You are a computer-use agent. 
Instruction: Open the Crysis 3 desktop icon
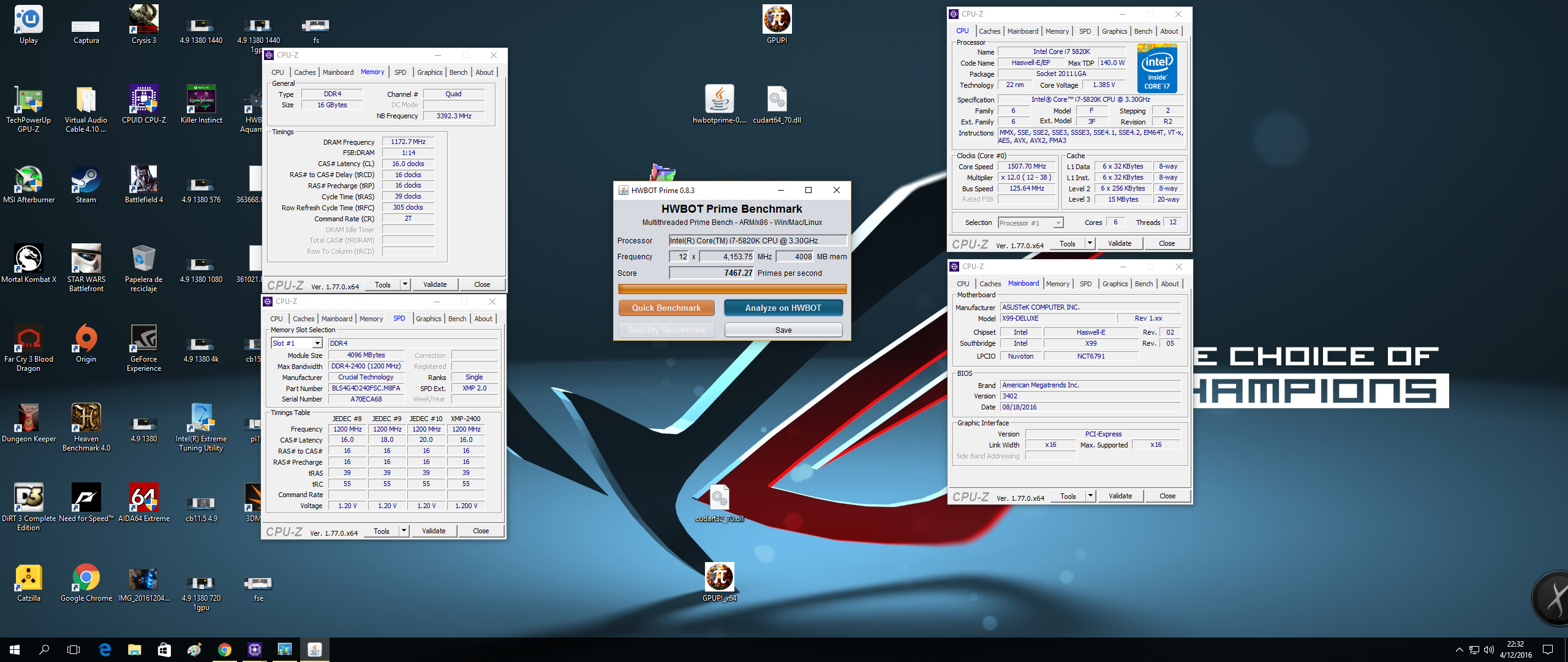pyautogui.click(x=144, y=25)
